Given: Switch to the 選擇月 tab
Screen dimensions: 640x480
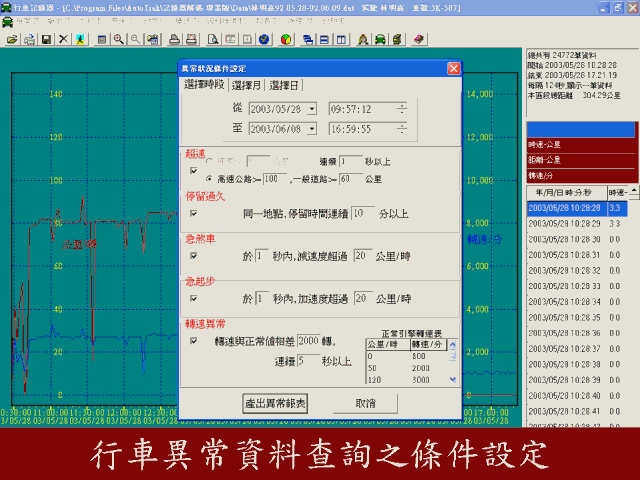Looking at the screenshot, I should (246, 85).
